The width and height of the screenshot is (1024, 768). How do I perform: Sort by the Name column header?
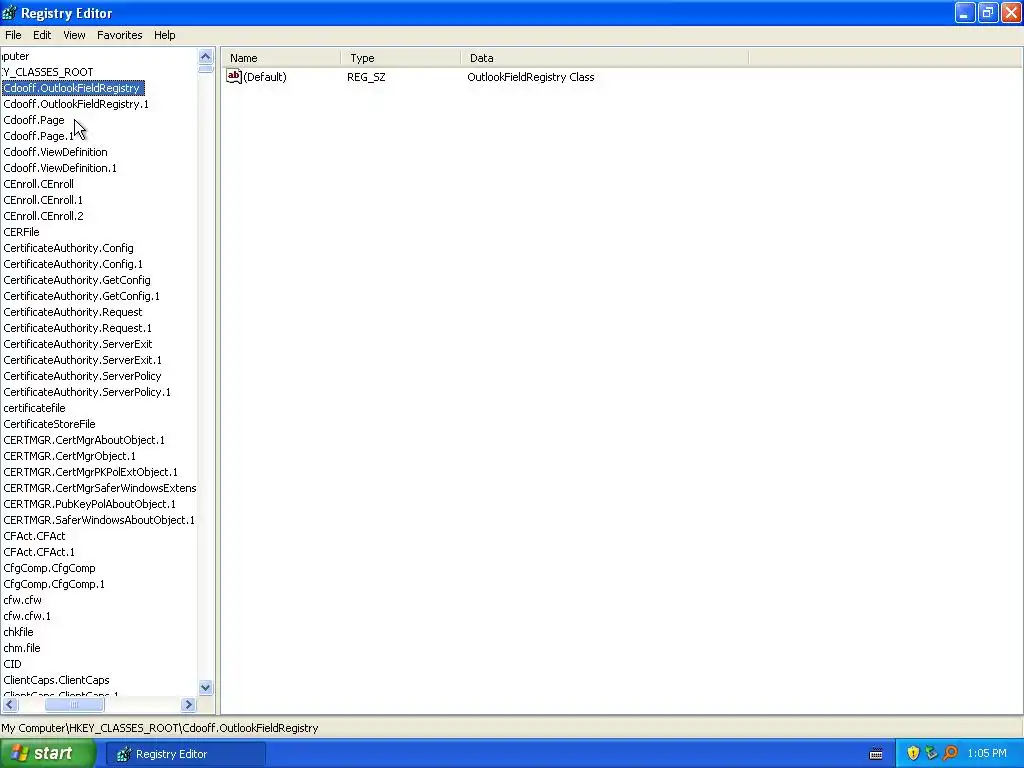click(281, 58)
